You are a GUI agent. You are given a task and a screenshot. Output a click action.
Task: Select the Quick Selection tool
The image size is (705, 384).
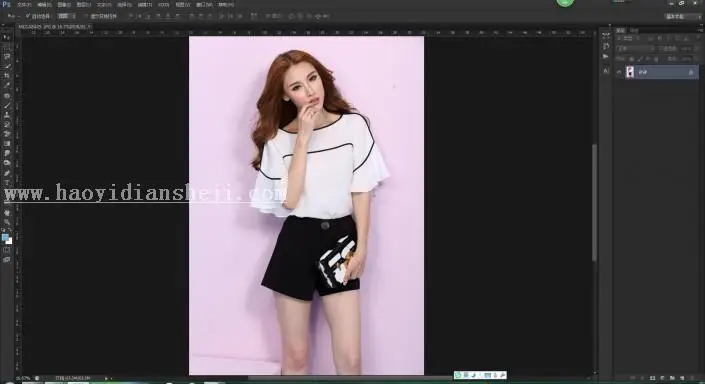click(x=6, y=66)
